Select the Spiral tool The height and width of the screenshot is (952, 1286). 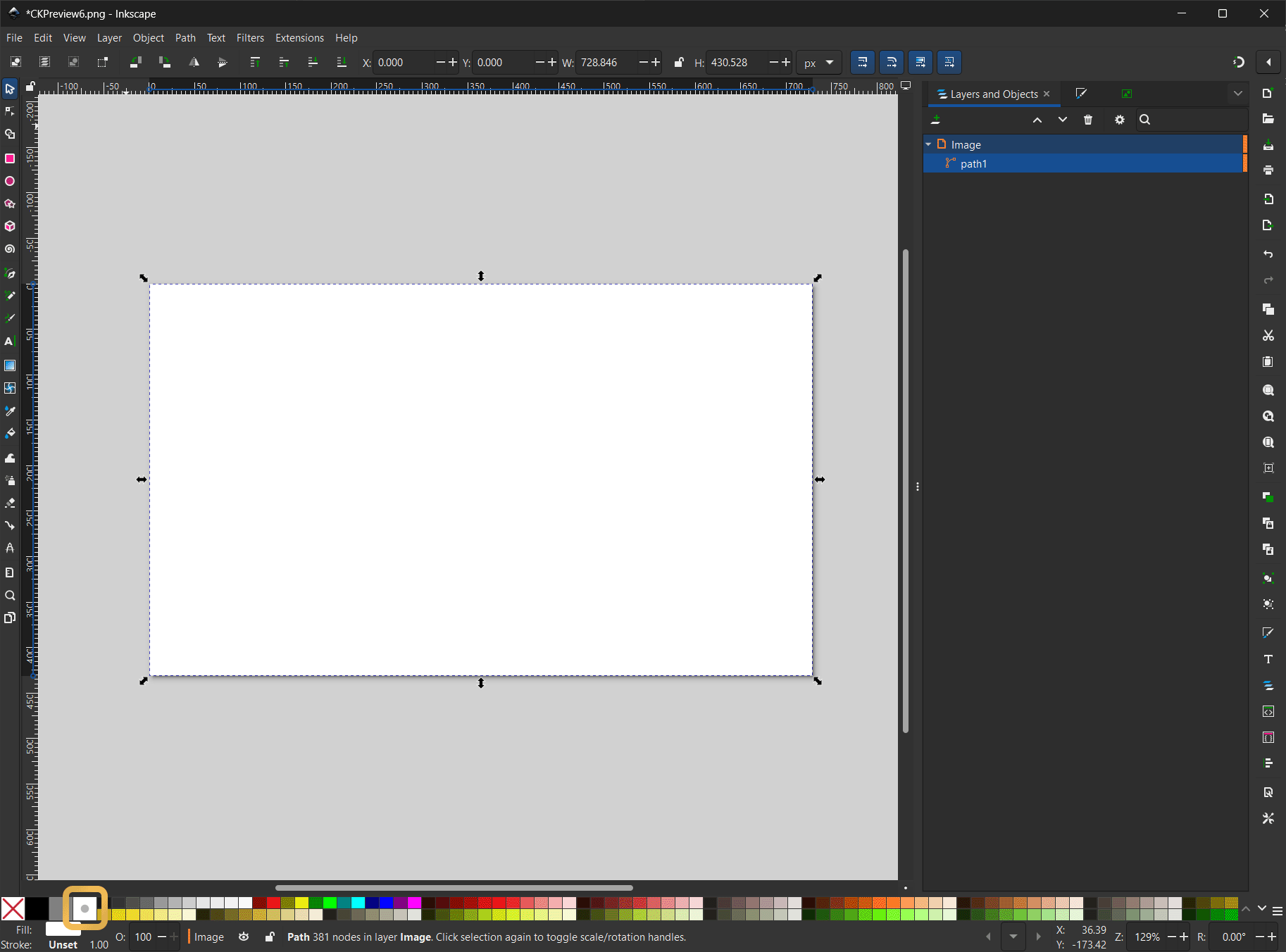pos(10,249)
